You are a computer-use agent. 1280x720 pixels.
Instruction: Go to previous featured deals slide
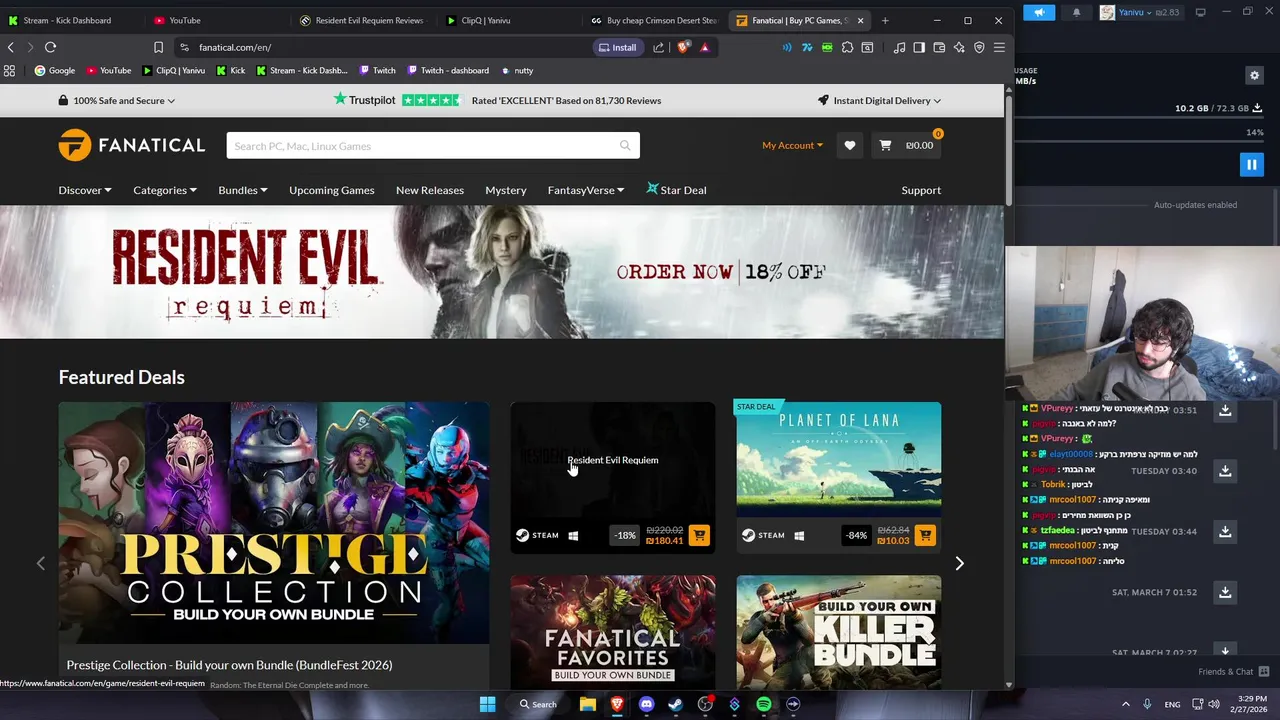coord(41,563)
